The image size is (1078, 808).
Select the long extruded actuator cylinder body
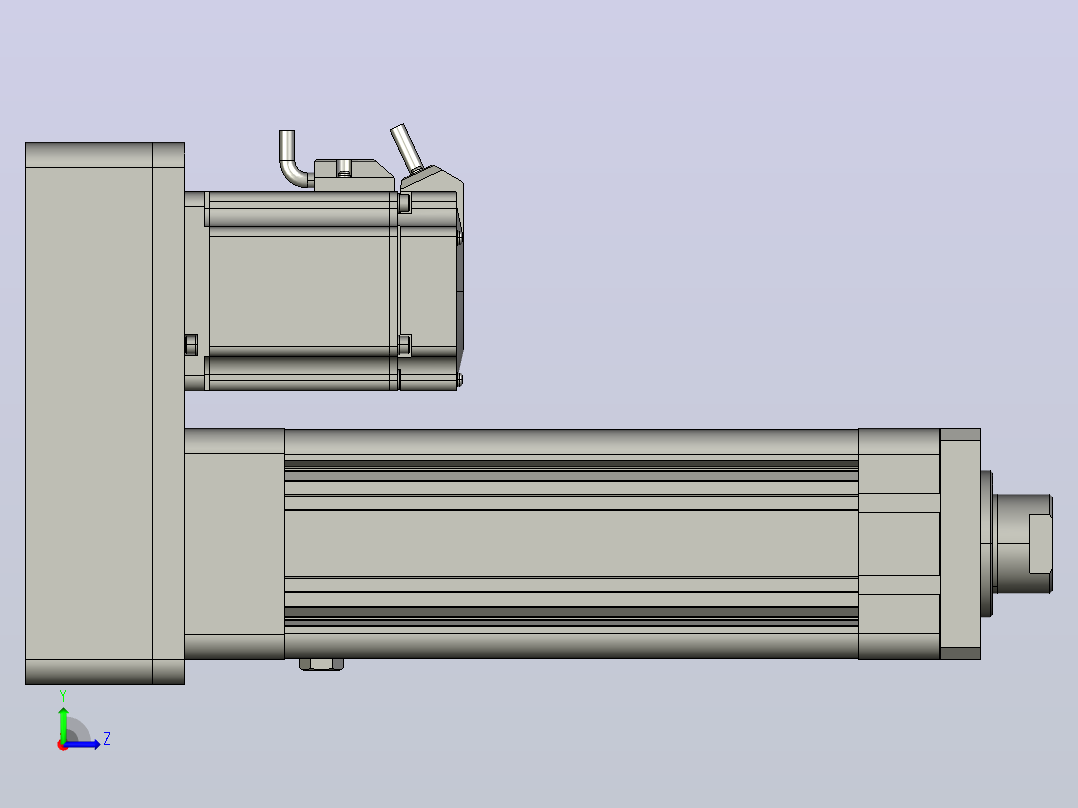[x=571, y=543]
